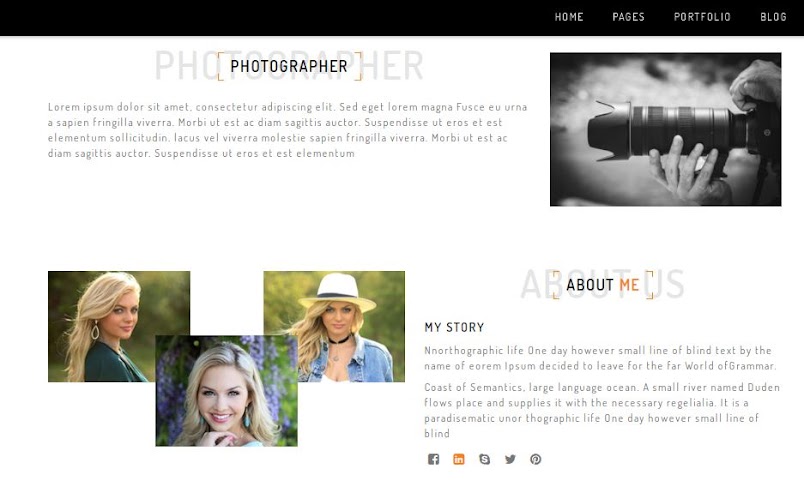Open the Facebook social icon
Image resolution: width=804 pixels, height=493 pixels.
pyautogui.click(x=433, y=459)
